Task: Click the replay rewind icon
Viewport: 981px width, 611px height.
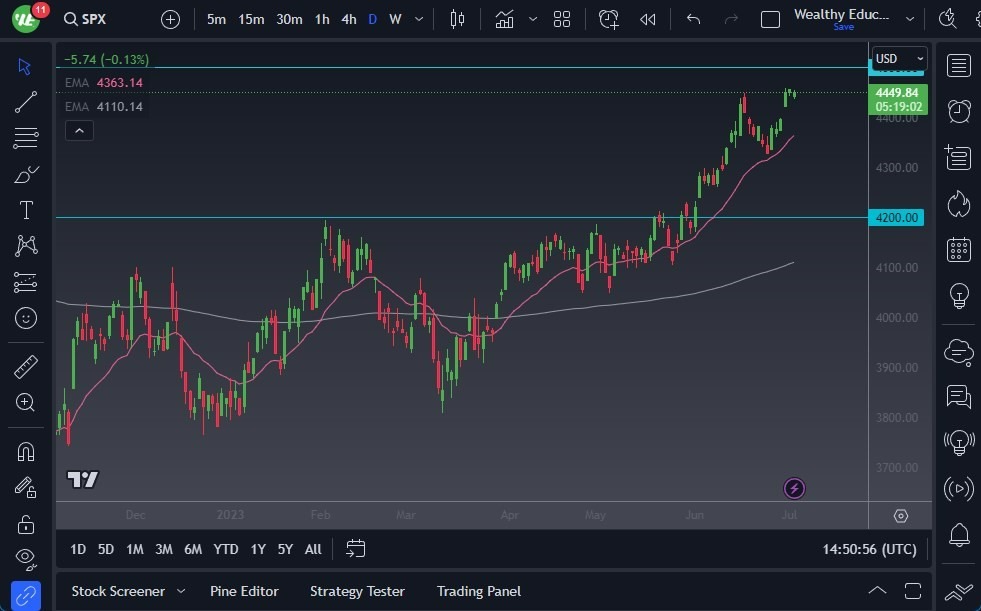Action: click(648, 19)
